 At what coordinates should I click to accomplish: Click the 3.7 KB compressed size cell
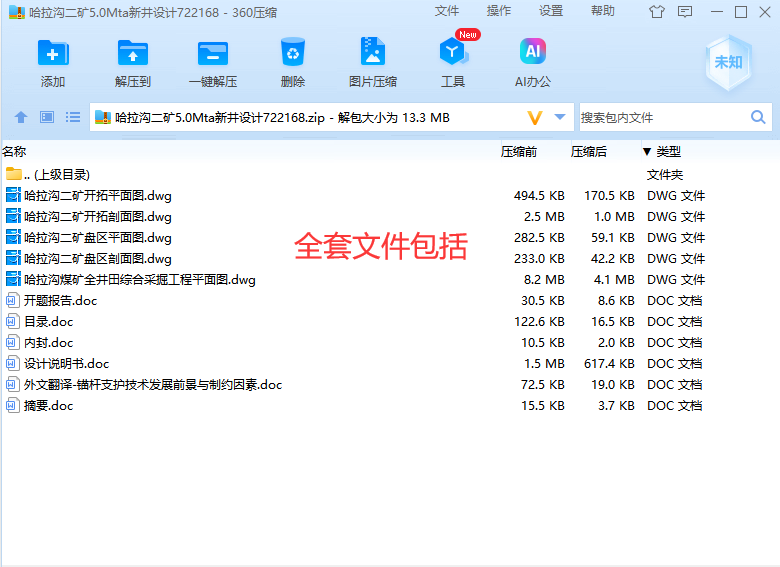click(x=616, y=405)
